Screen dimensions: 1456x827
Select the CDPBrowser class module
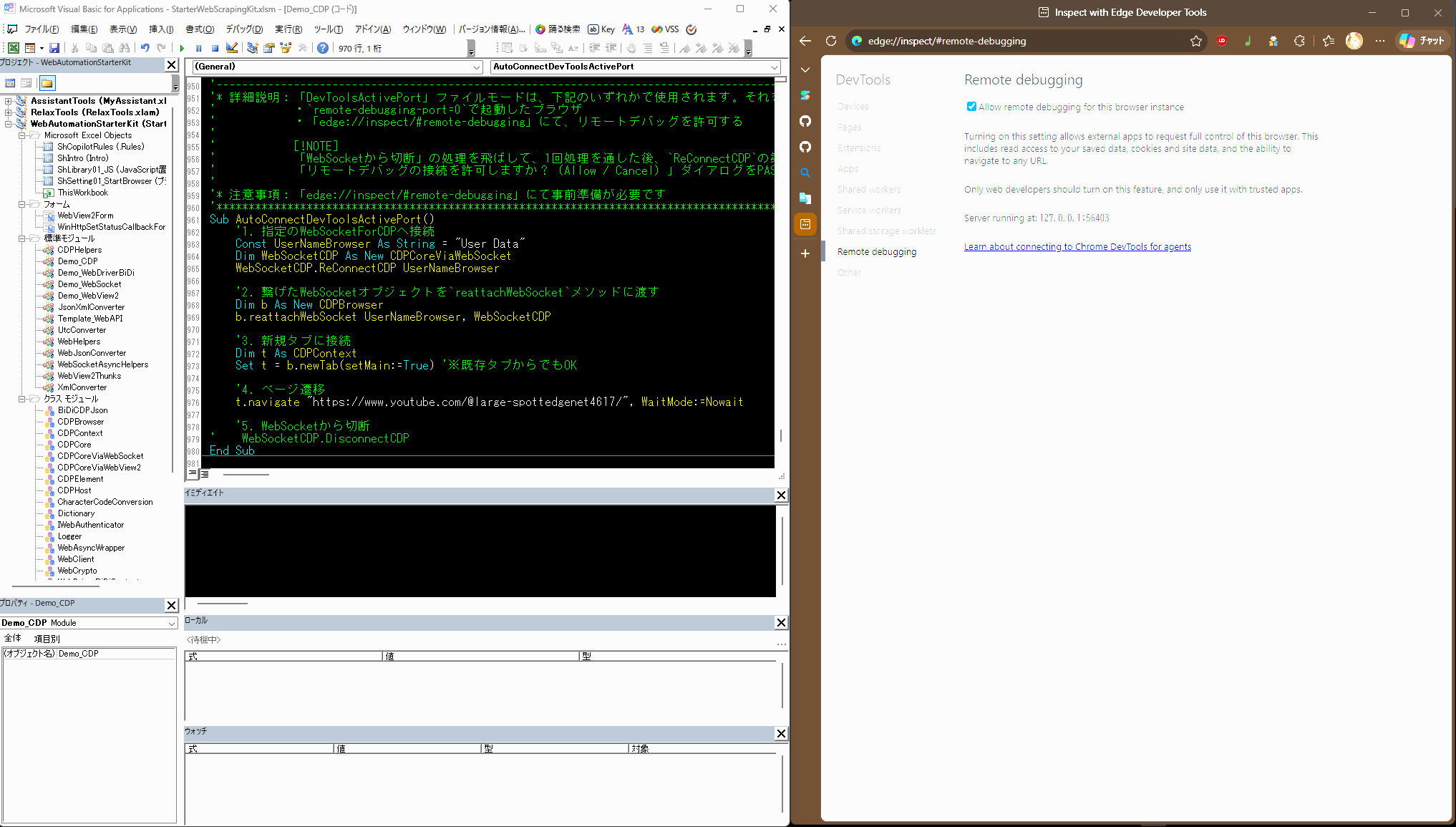pyautogui.click(x=80, y=422)
